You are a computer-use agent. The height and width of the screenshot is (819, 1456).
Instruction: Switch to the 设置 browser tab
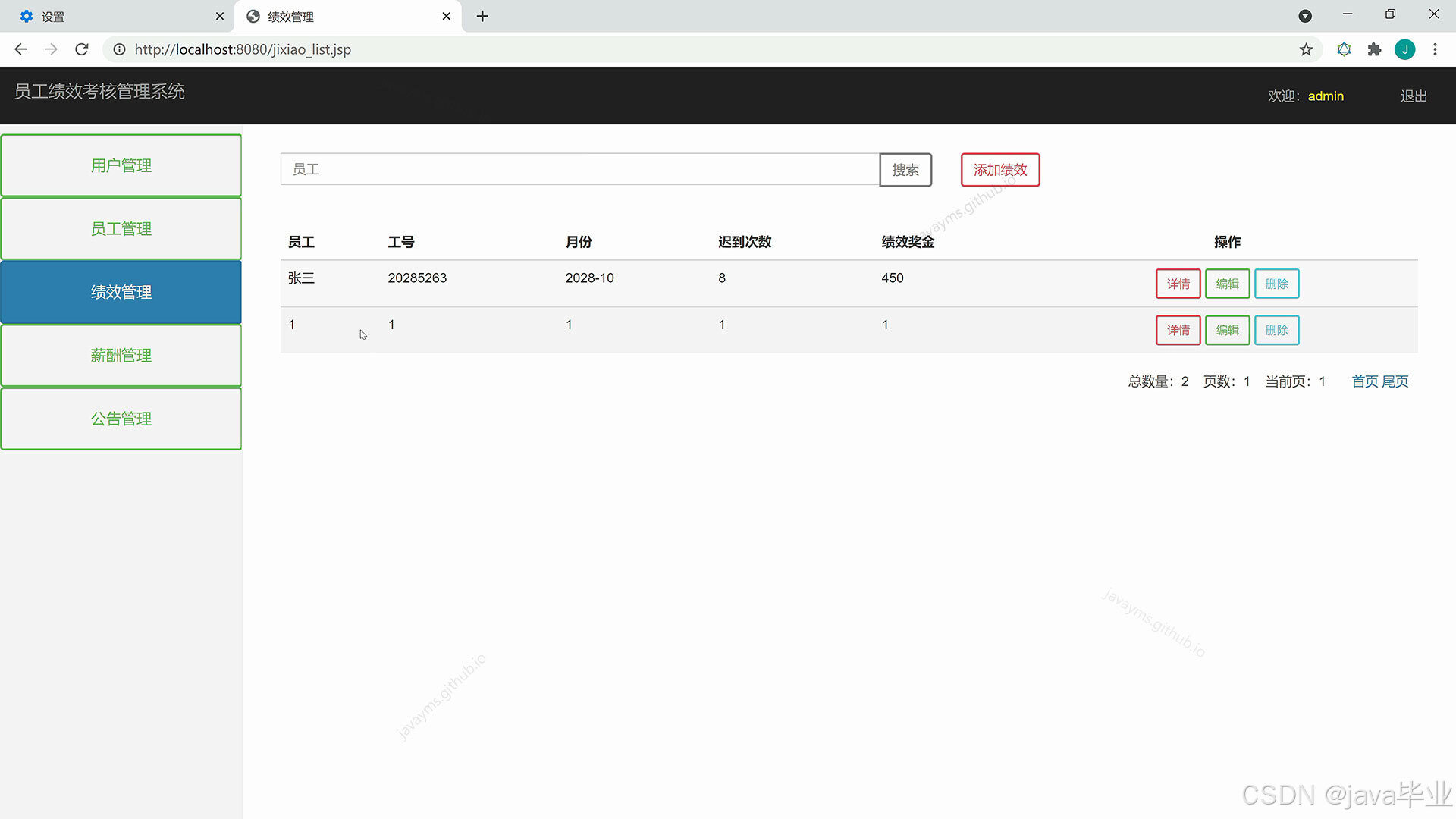118,16
